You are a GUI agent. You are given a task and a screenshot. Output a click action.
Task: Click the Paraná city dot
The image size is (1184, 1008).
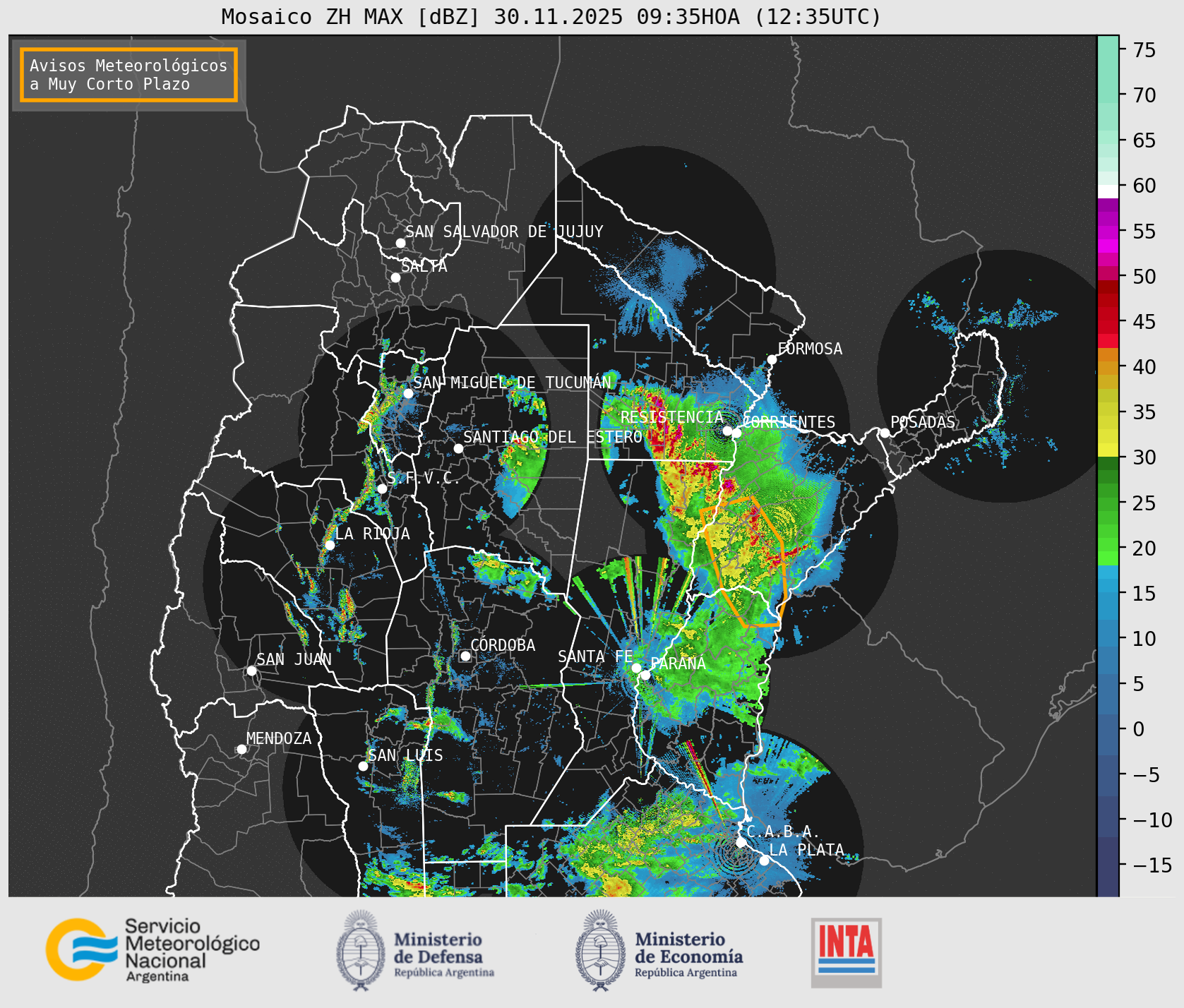645,675
